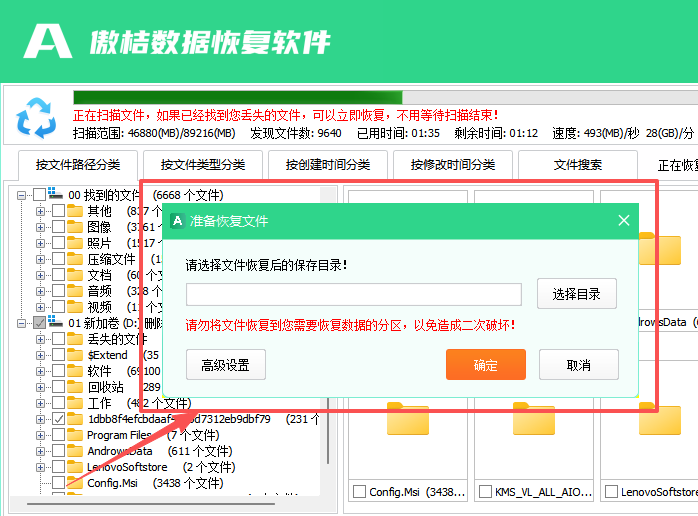Click the save directory path input field

[353, 294]
